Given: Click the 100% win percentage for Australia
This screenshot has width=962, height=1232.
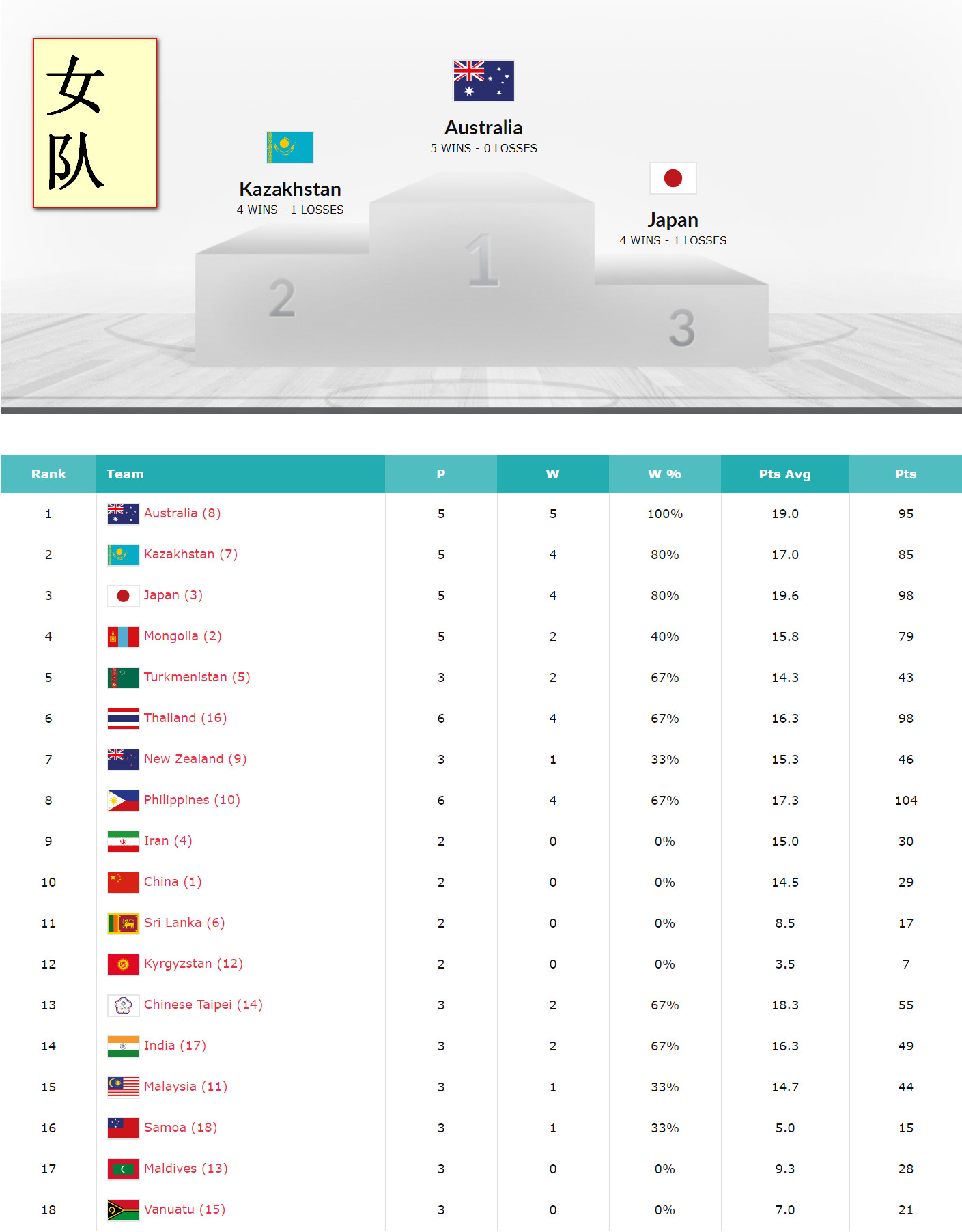Looking at the screenshot, I should point(665,513).
